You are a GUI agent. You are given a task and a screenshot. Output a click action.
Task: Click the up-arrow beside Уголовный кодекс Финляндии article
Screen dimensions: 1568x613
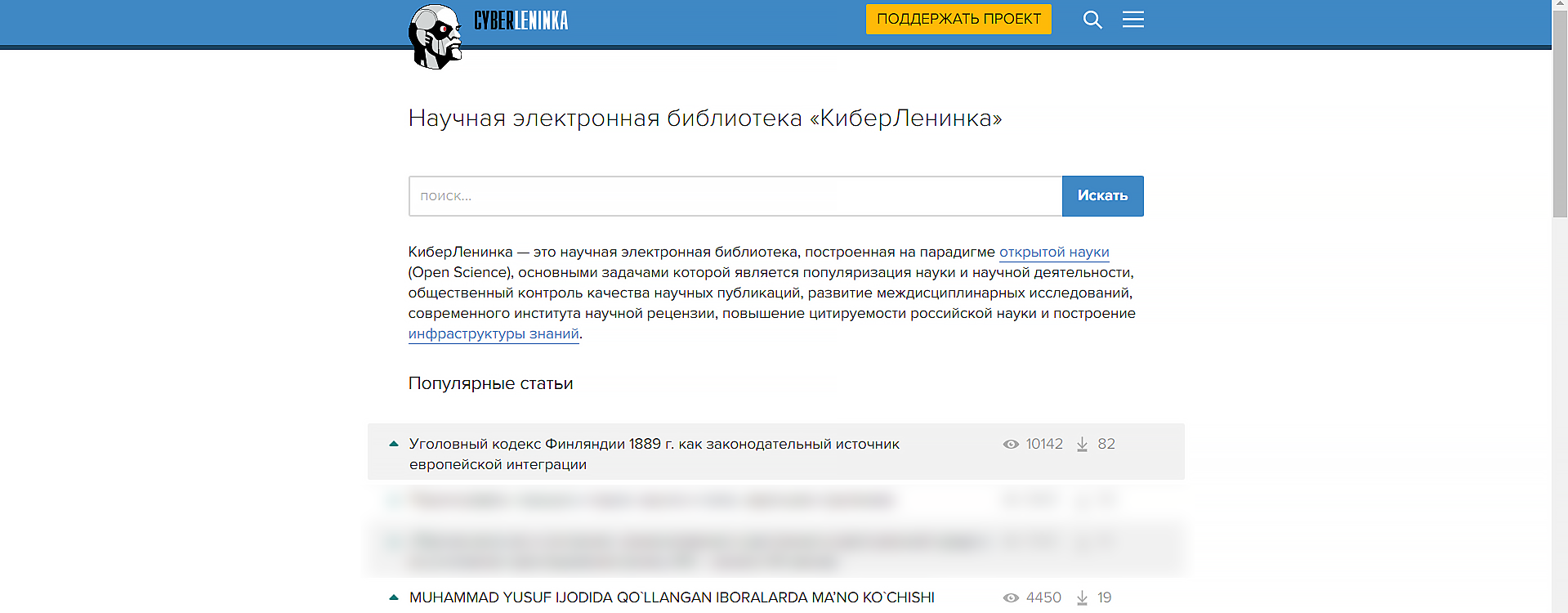point(394,444)
